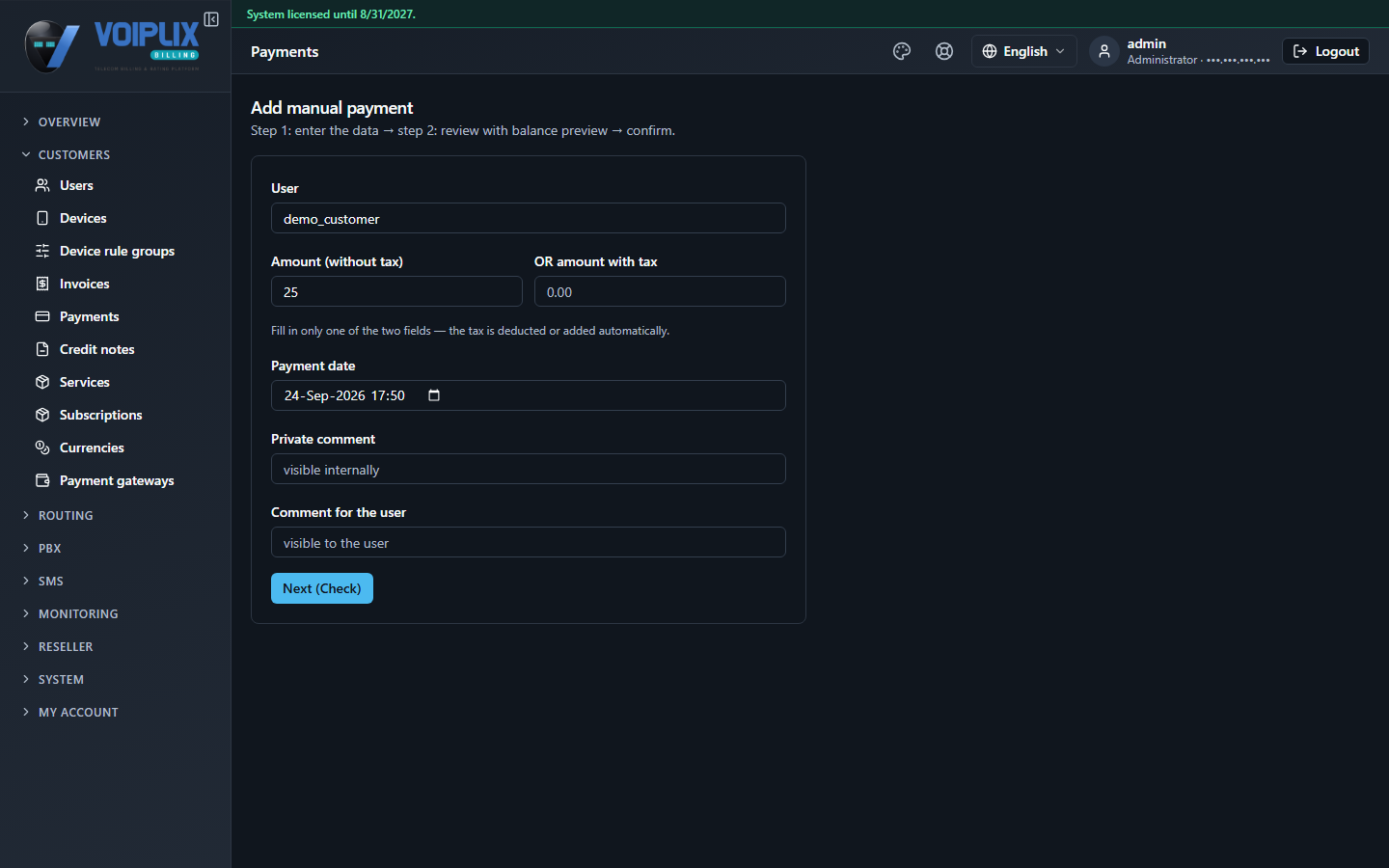Click the Payment date field

click(x=529, y=395)
